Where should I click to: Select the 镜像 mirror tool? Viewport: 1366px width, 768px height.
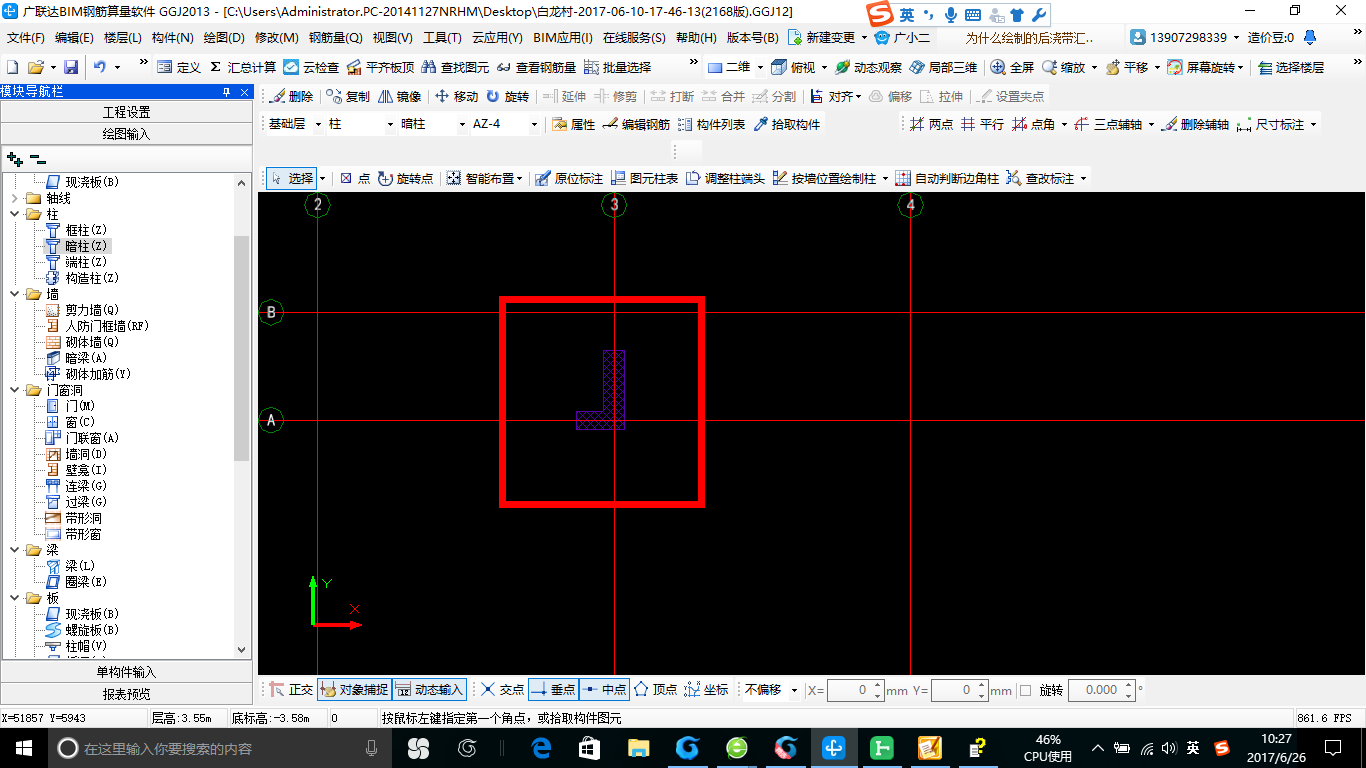point(399,97)
